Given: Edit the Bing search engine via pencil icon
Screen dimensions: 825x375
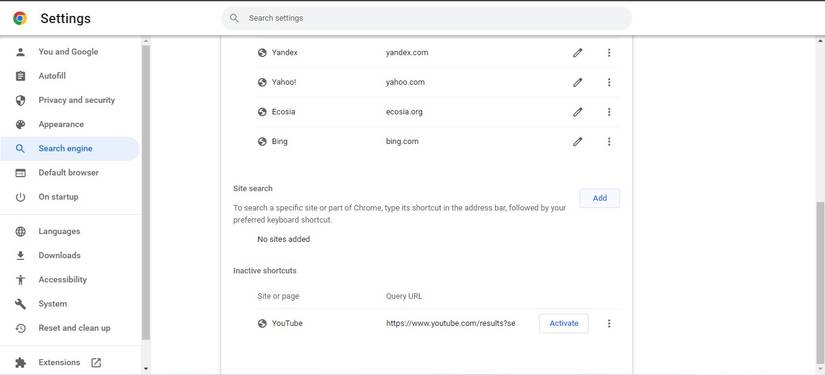Looking at the screenshot, I should [578, 141].
